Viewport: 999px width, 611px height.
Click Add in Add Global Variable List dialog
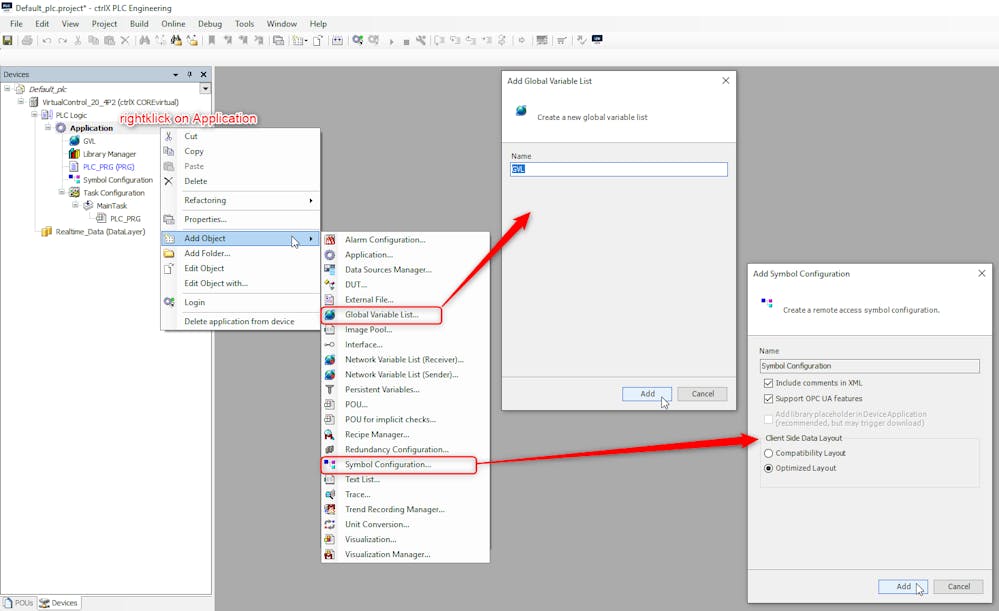coord(647,394)
